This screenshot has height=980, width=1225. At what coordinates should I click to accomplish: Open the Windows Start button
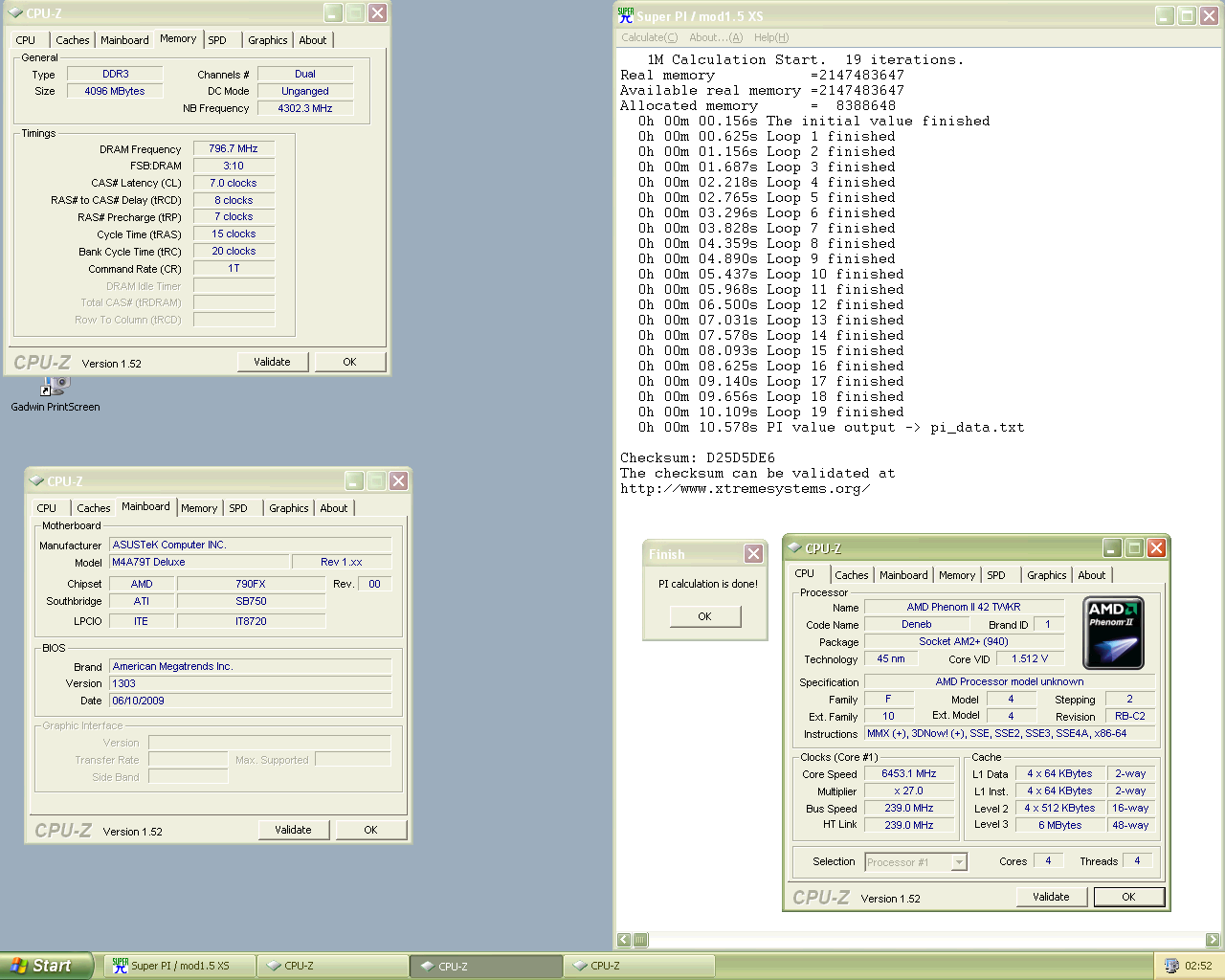coord(46,966)
